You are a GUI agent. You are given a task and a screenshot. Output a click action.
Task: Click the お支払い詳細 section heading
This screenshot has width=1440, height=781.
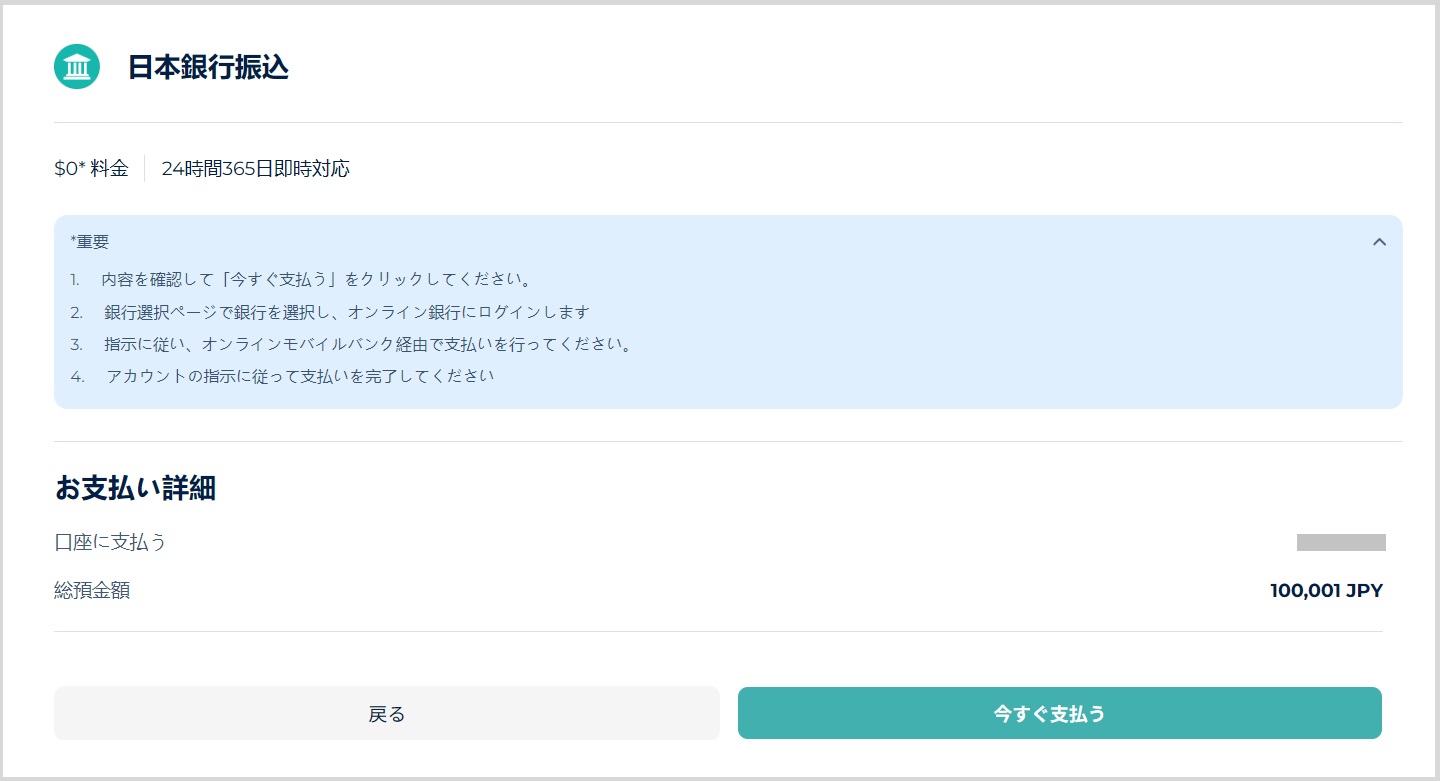pos(135,488)
